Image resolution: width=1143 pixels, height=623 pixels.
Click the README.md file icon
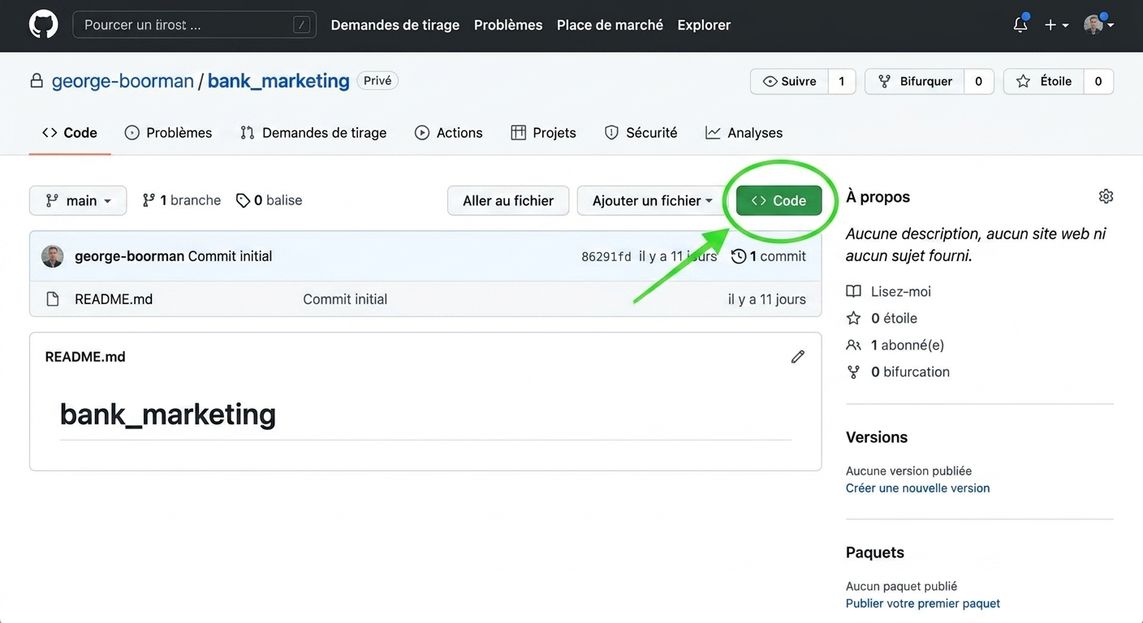pos(52,299)
